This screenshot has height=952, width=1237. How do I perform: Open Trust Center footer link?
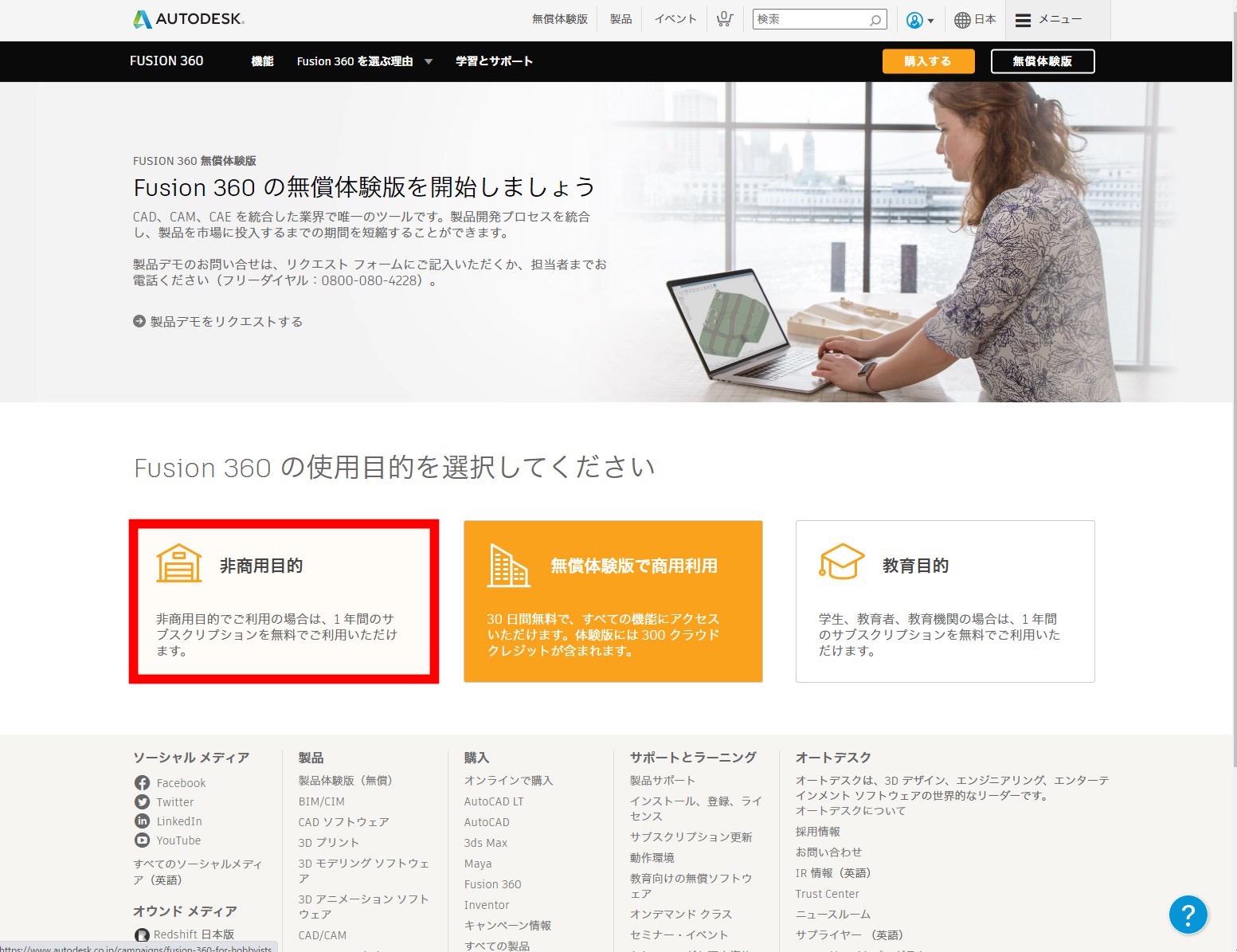(x=827, y=894)
